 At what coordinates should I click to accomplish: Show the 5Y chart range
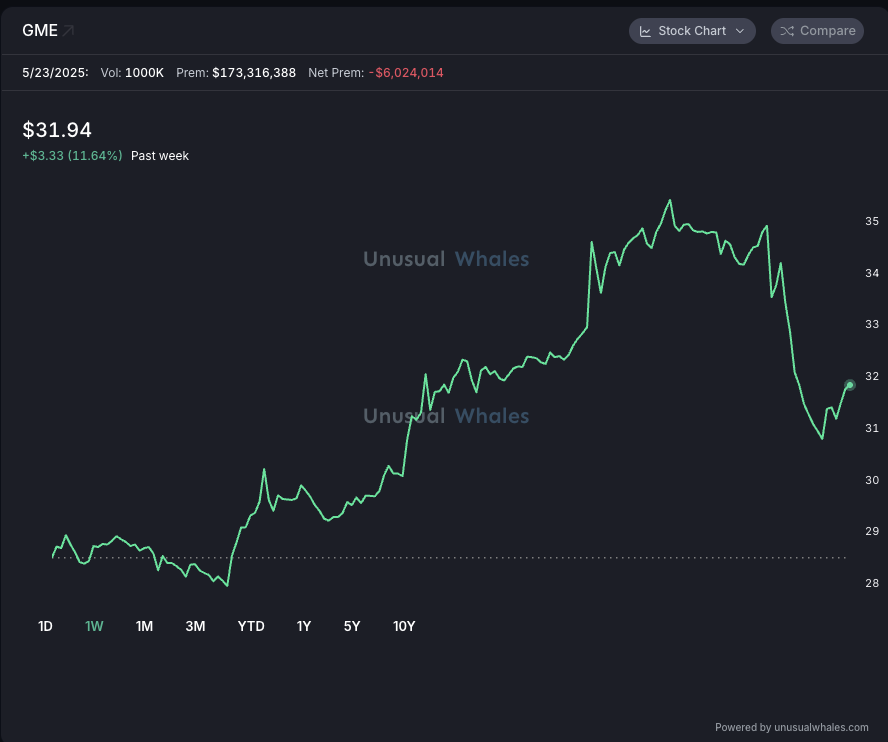[x=352, y=626]
